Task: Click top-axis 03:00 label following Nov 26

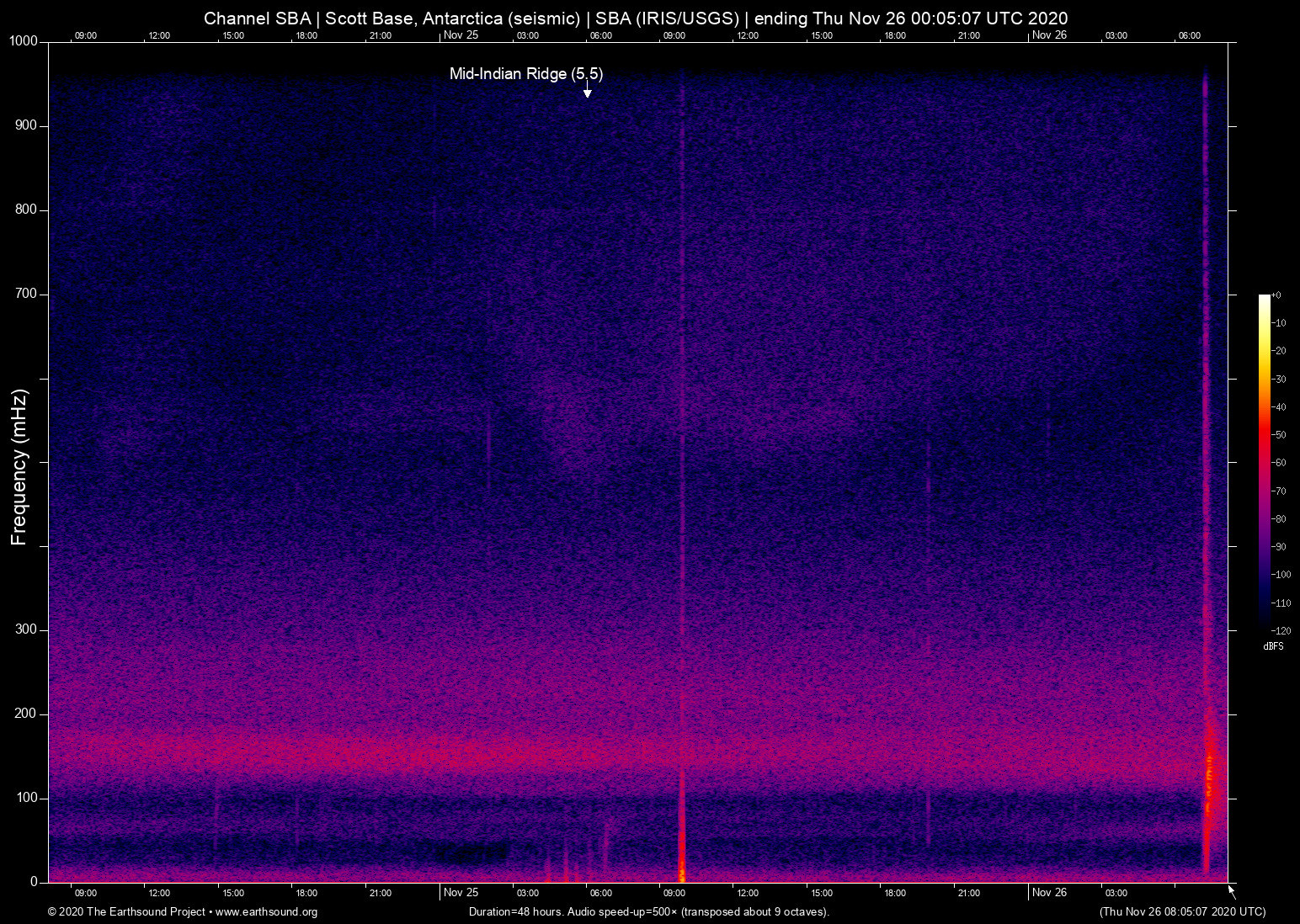Action: (1116, 35)
